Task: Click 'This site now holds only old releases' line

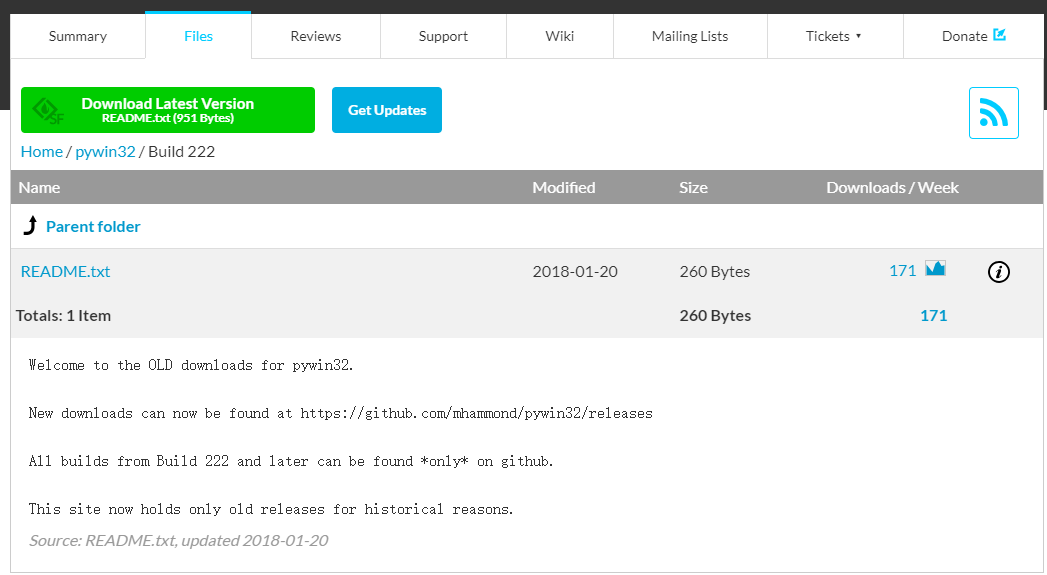Action: (x=271, y=510)
